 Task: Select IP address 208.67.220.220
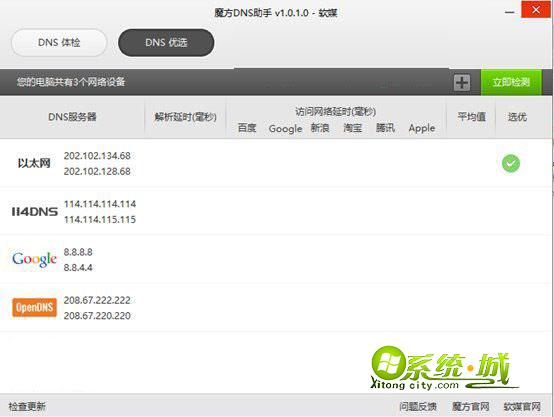point(97,316)
